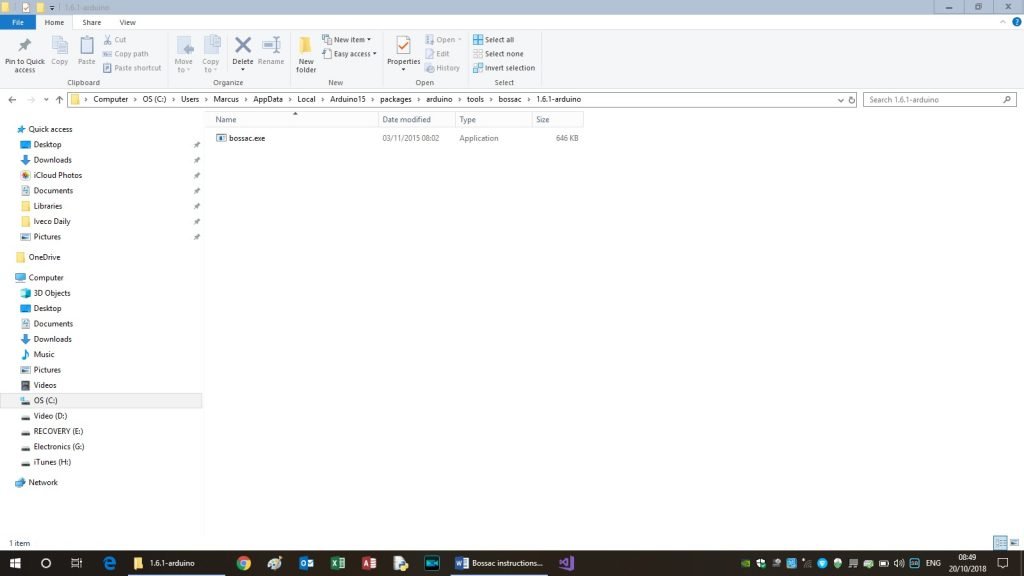Launch Excel from the taskbar
The width and height of the screenshot is (1024, 576).
coord(338,563)
